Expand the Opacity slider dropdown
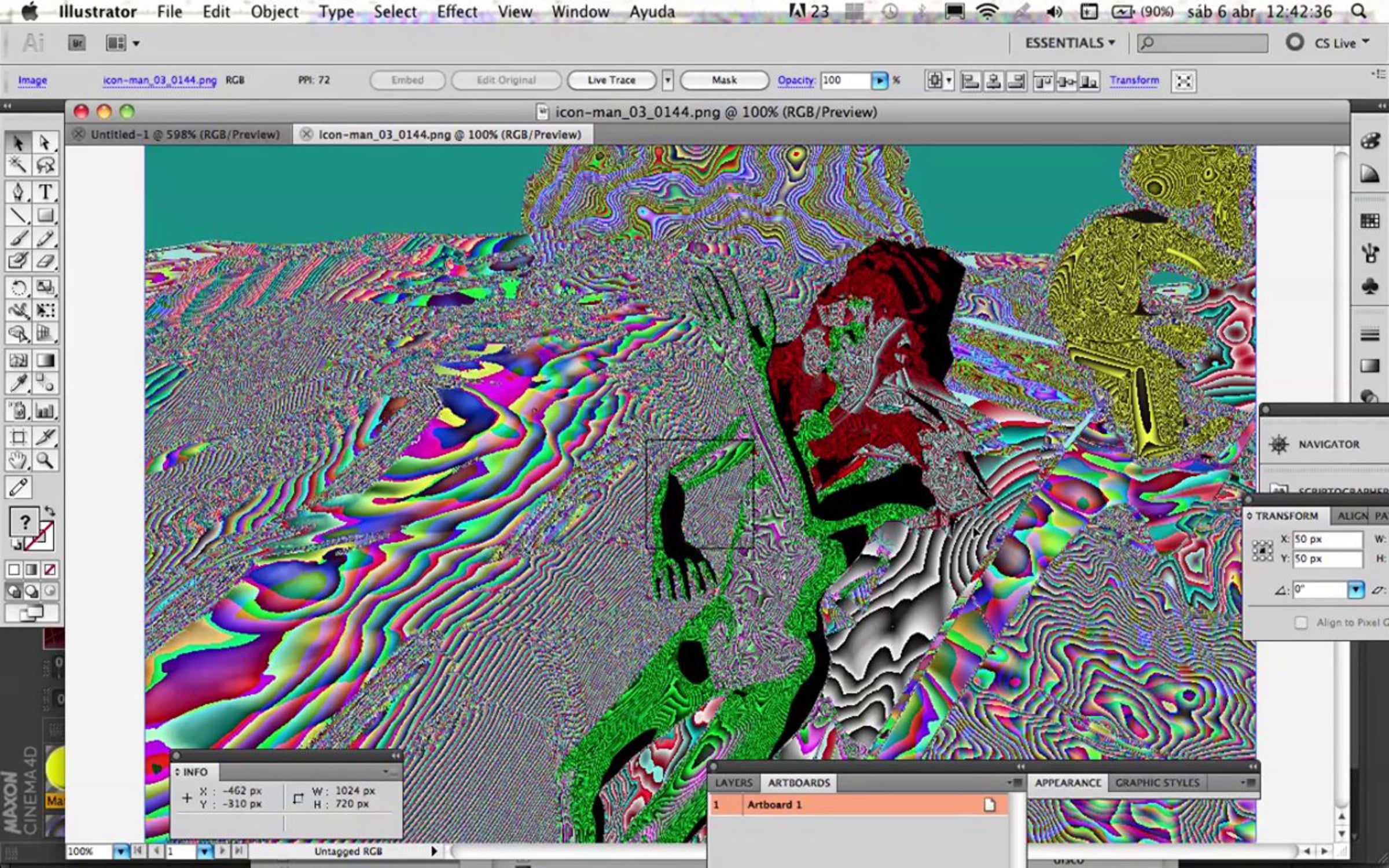Viewport: 1389px width, 868px height. [879, 80]
